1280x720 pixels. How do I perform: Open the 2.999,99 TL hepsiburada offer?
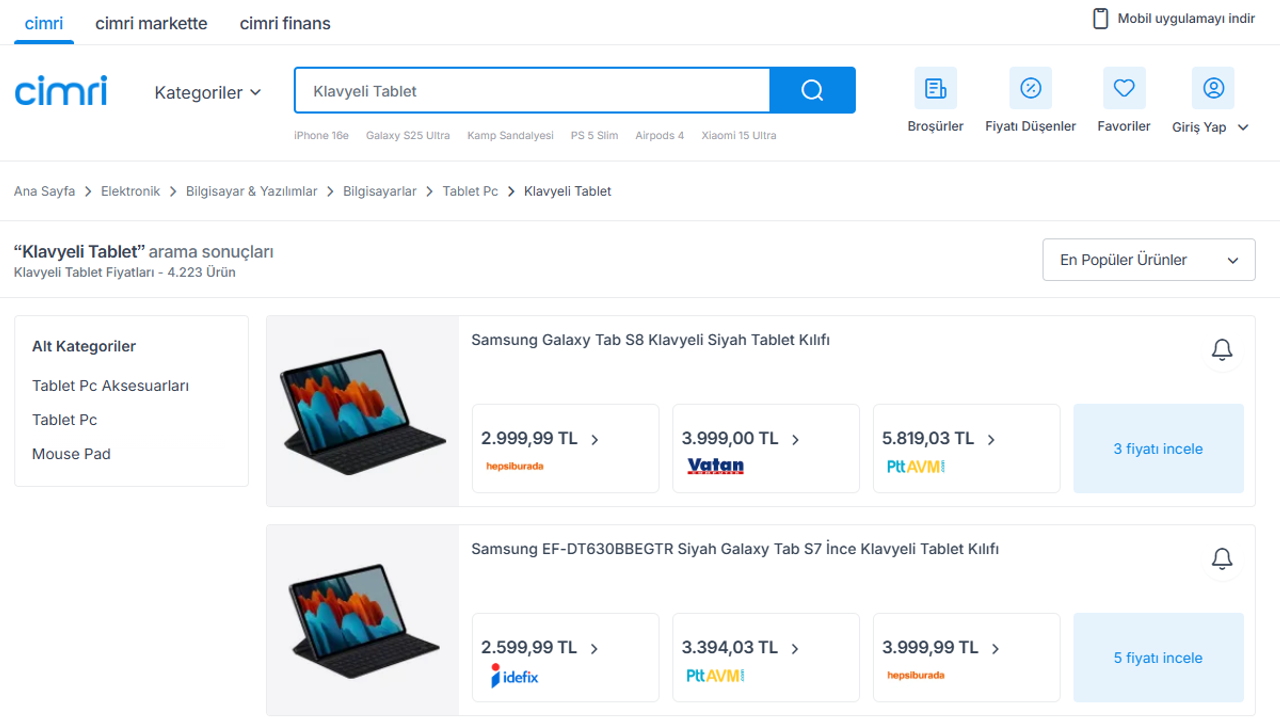point(565,448)
